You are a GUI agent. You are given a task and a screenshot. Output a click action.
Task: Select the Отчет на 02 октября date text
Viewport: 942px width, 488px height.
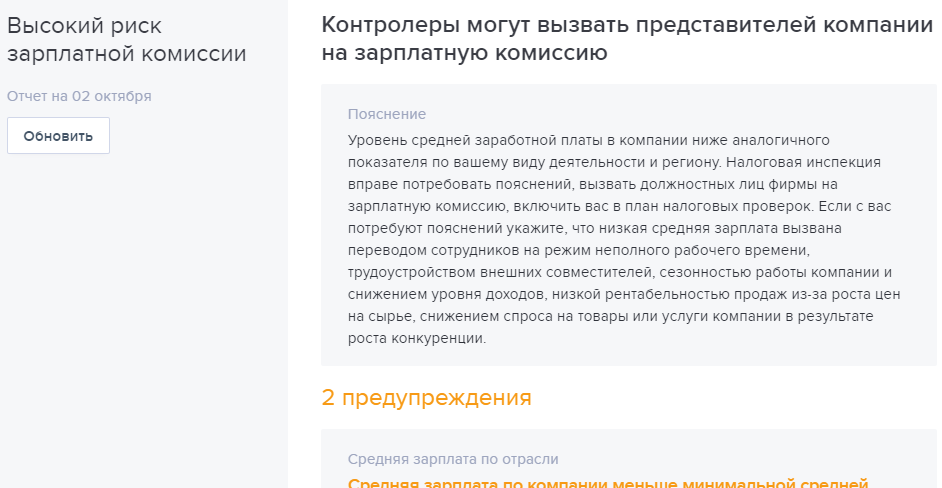pos(79,97)
